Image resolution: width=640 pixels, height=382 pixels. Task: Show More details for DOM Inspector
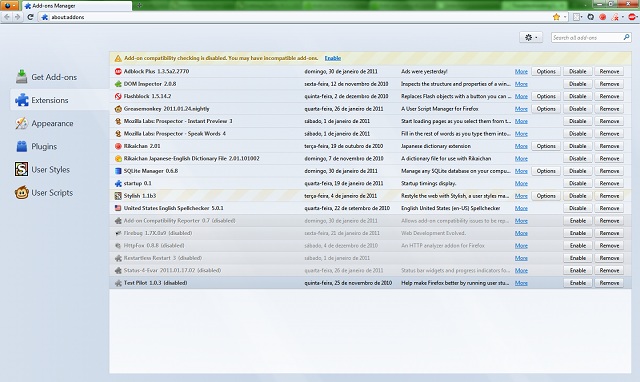521,84
